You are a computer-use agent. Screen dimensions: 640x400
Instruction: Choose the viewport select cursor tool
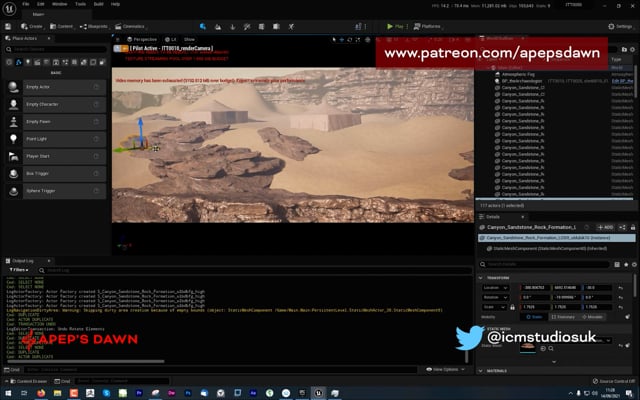pos(334,40)
